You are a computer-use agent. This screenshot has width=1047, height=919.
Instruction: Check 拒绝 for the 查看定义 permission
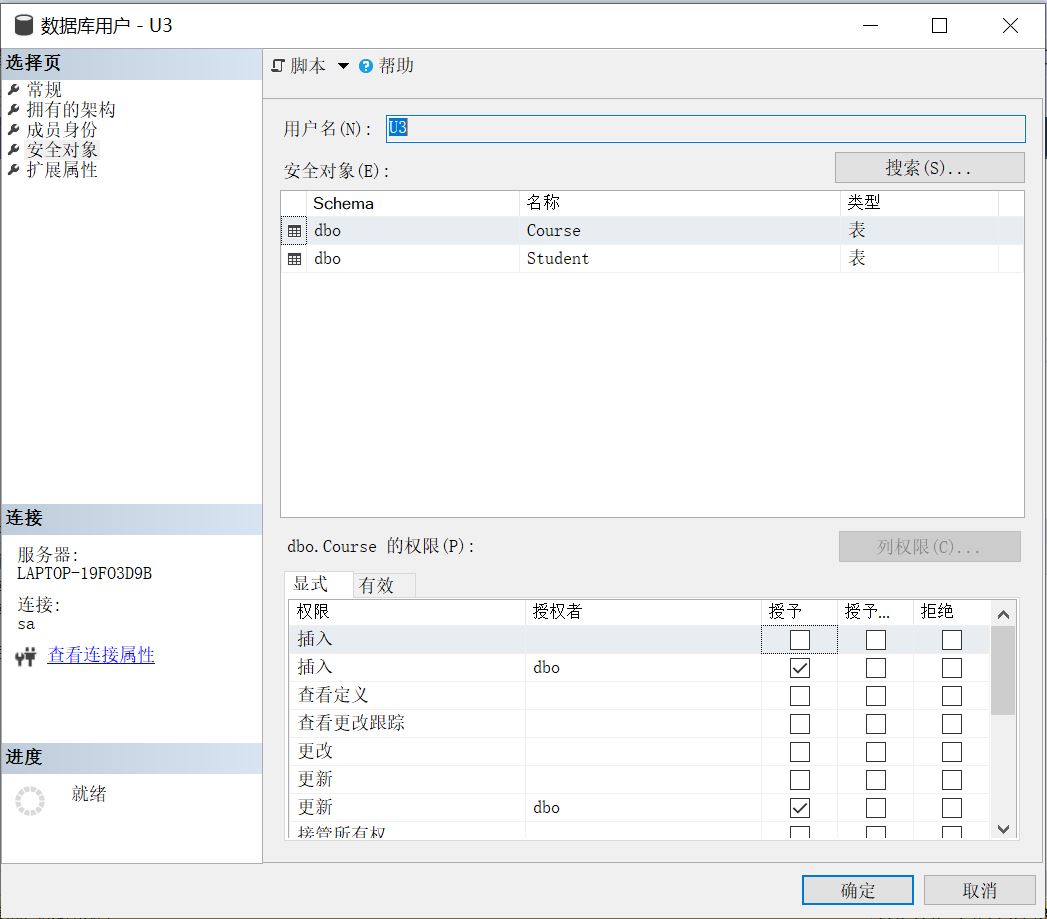pos(950,695)
